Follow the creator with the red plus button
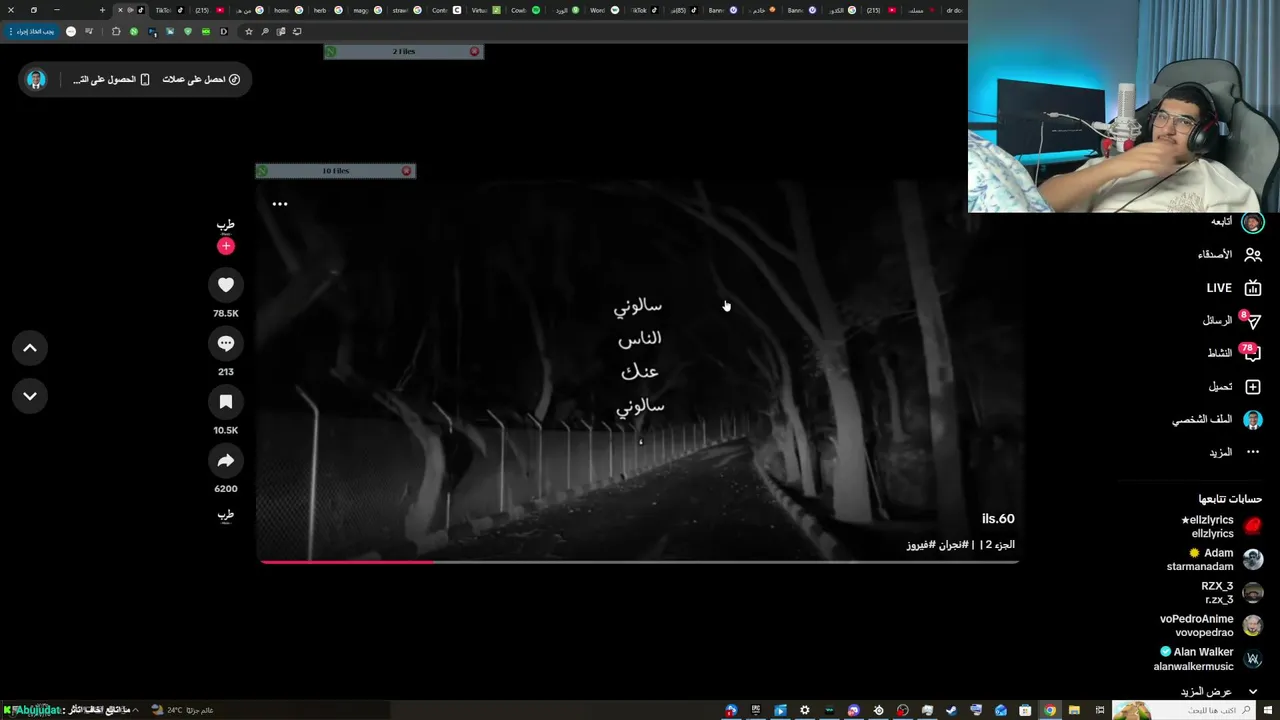1280x720 pixels. [x=226, y=246]
